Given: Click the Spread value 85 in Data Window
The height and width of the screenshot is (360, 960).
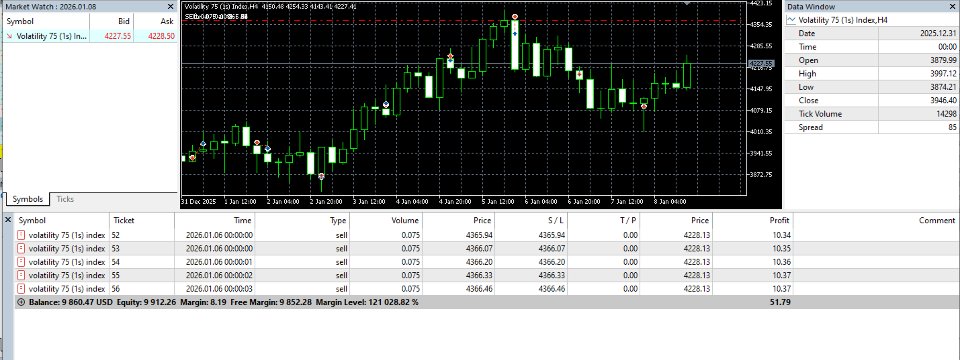Looking at the screenshot, I should pyautogui.click(x=953, y=127).
